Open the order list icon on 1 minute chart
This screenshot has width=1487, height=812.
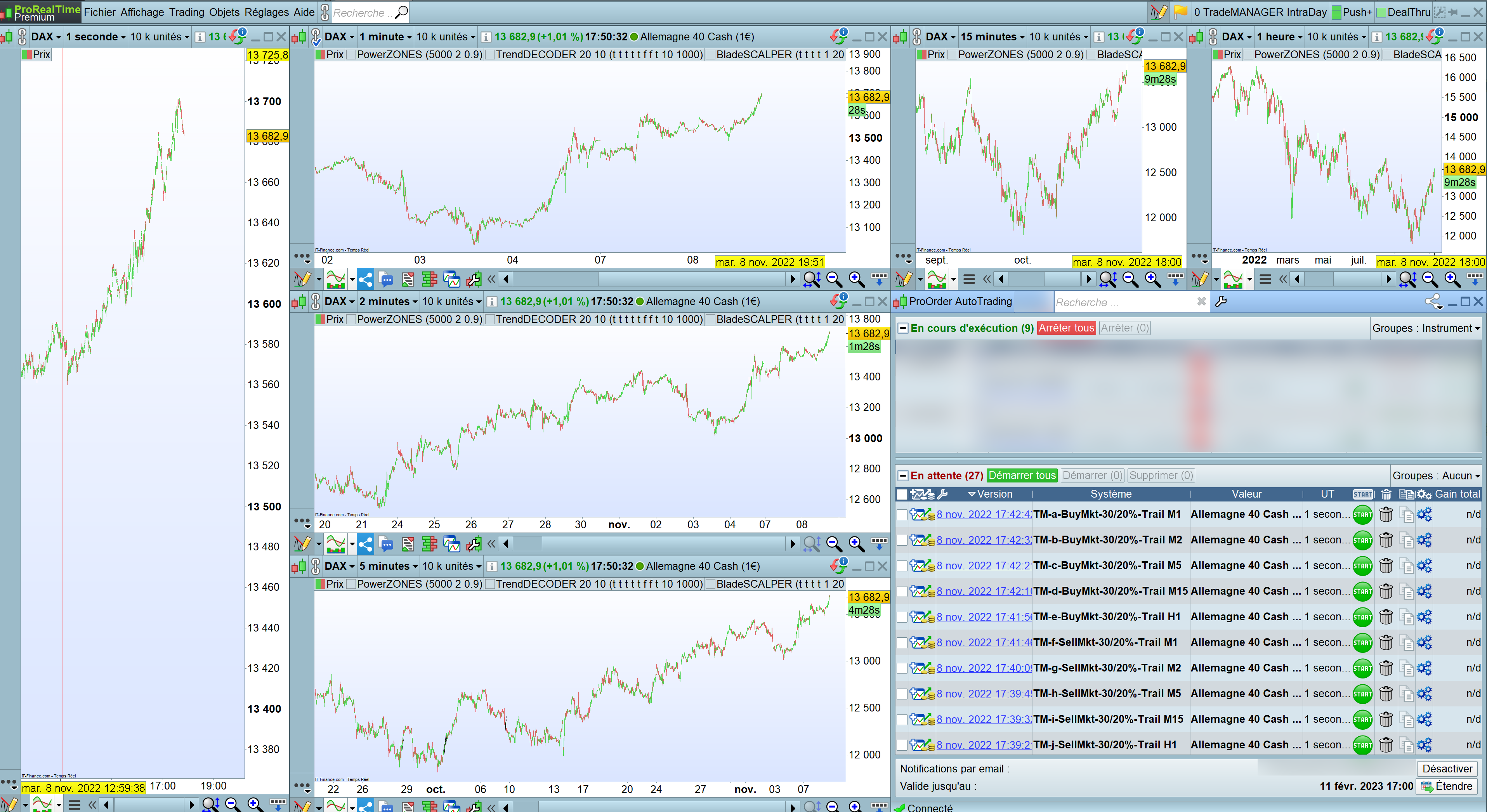(x=408, y=280)
